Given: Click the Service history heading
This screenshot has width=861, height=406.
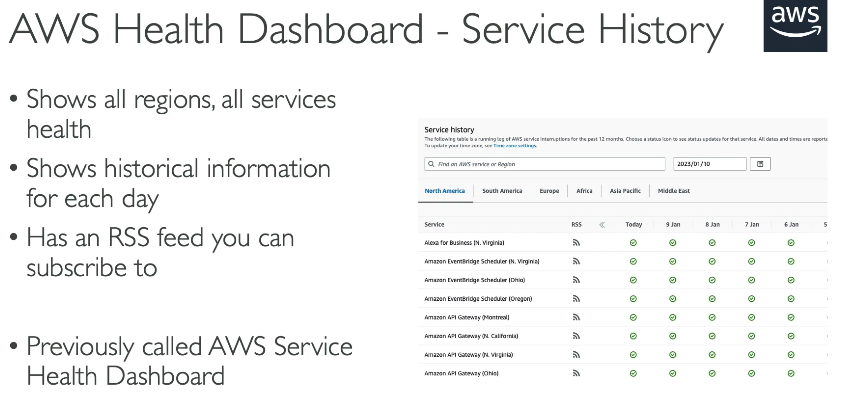Looking at the screenshot, I should (x=449, y=130).
